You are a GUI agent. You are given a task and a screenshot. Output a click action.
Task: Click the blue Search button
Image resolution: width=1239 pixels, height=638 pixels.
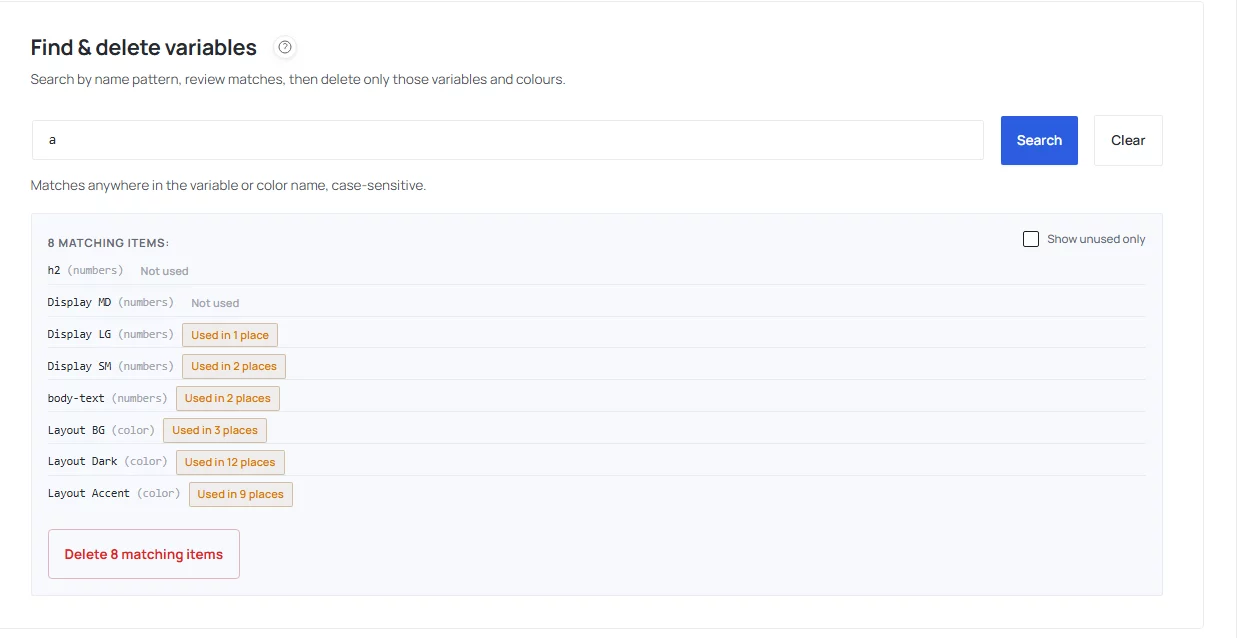[x=1039, y=140]
